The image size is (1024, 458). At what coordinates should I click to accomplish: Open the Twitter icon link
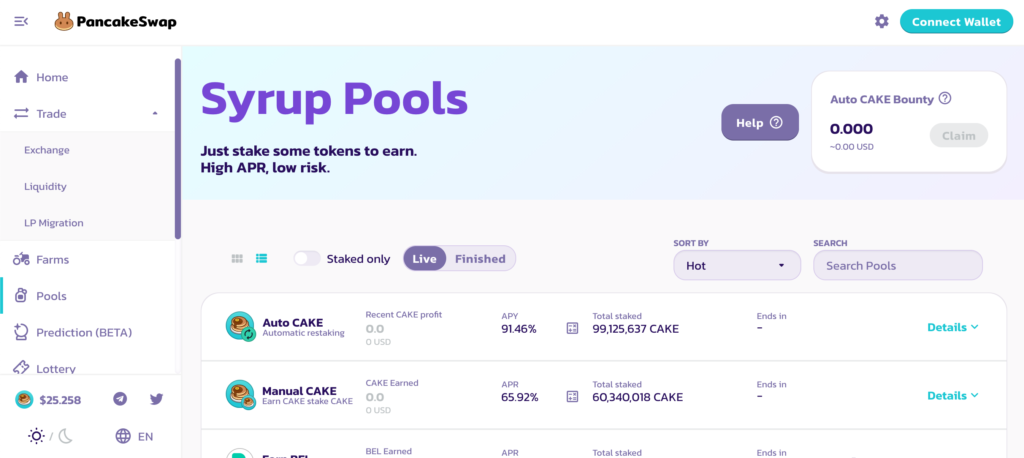pyautogui.click(x=156, y=399)
